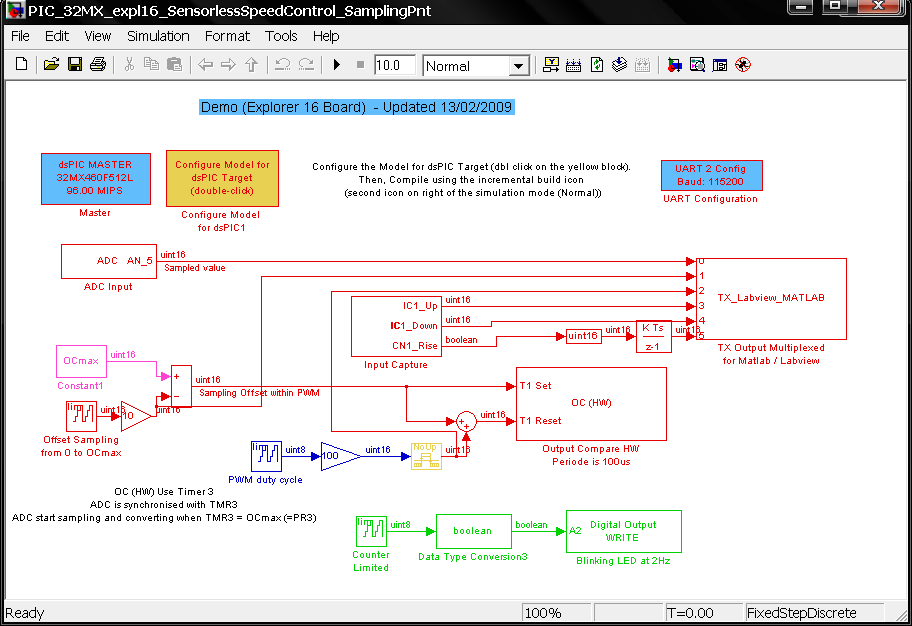912x626 pixels.
Task: Launch Model Explorer magnifier icon
Action: (697, 65)
